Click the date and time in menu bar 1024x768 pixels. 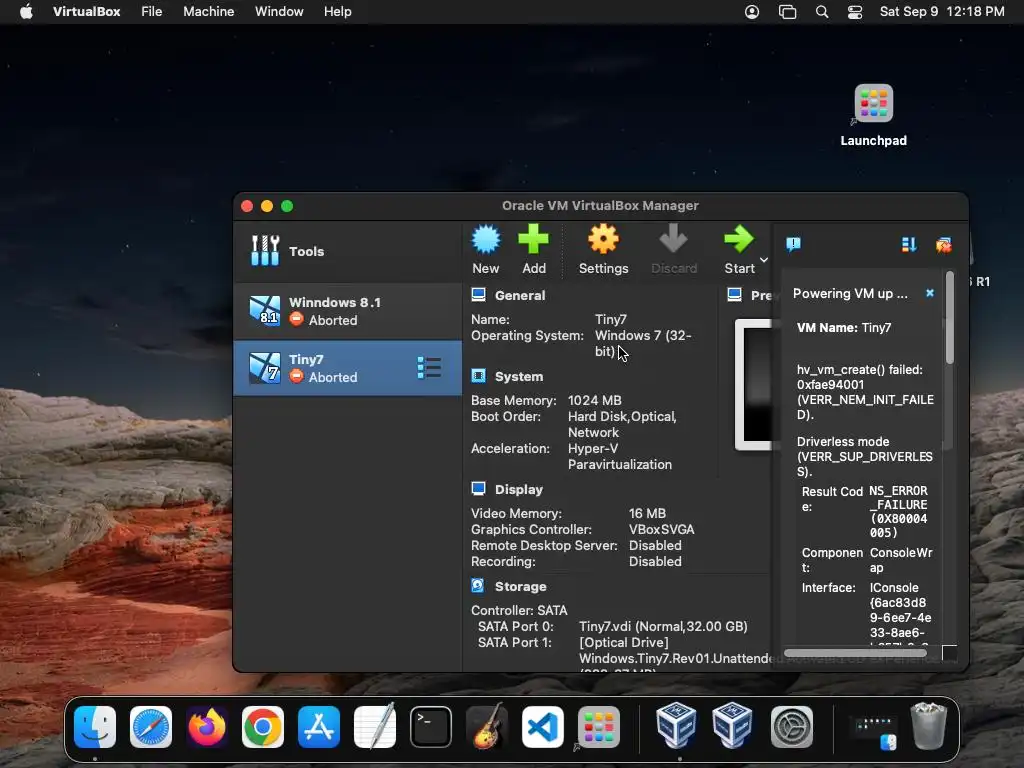click(x=942, y=12)
